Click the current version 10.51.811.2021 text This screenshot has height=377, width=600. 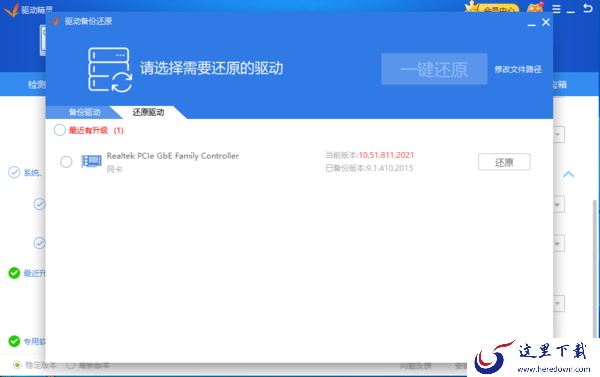point(386,155)
